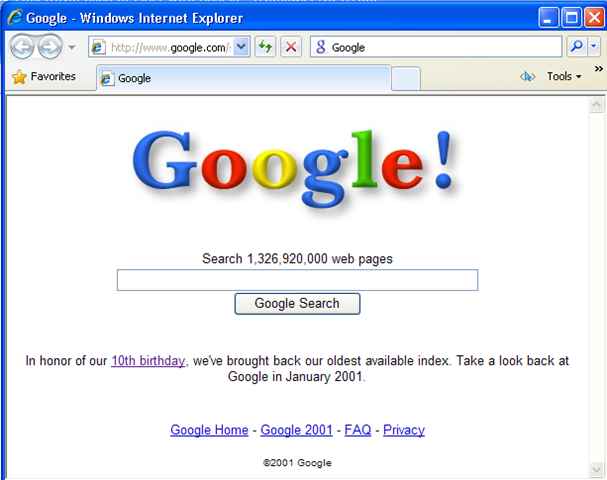Click the page icon in address bar

[98, 47]
